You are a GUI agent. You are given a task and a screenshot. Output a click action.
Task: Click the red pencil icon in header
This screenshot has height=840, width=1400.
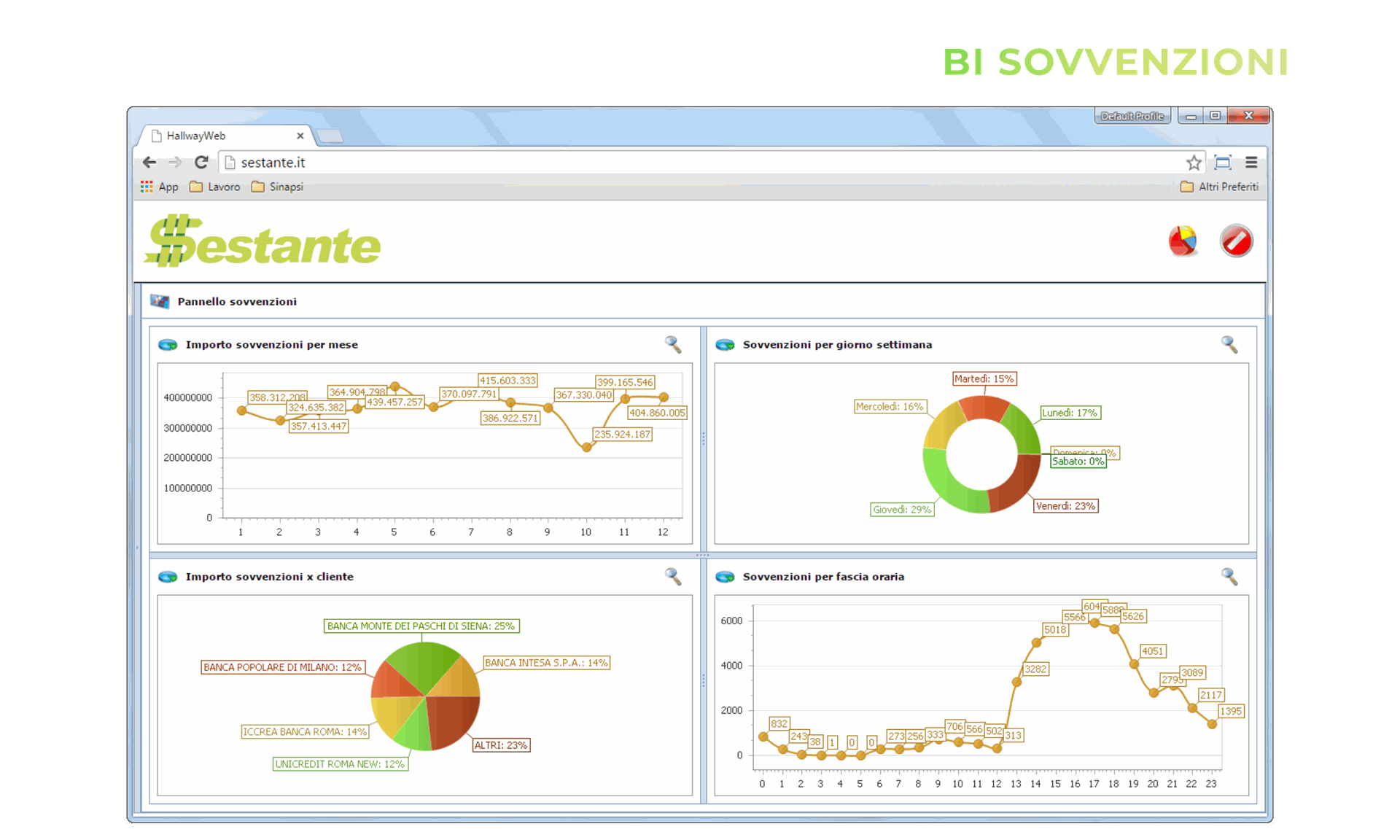tap(1236, 241)
